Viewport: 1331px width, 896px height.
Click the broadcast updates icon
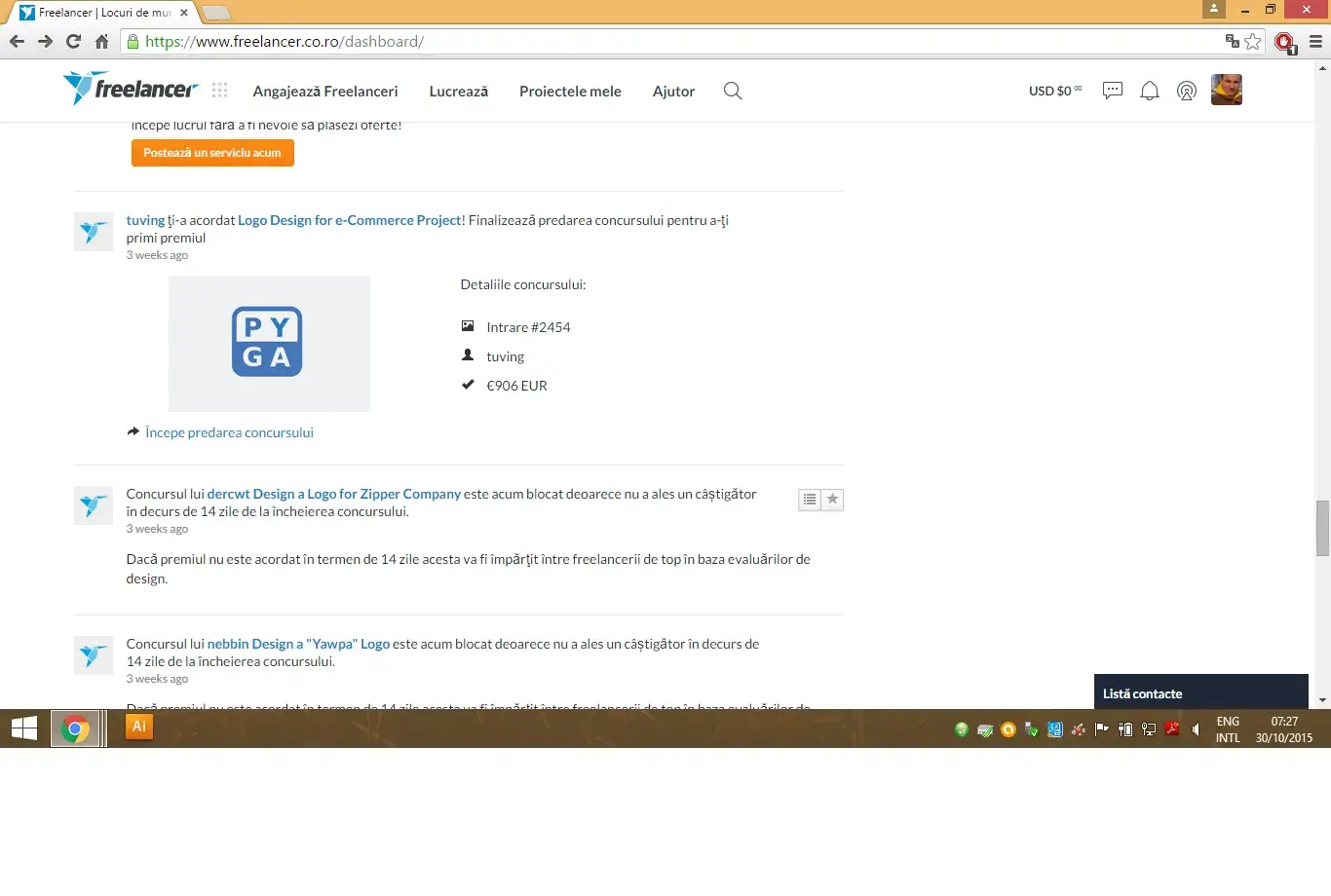pyautogui.click(x=1186, y=91)
